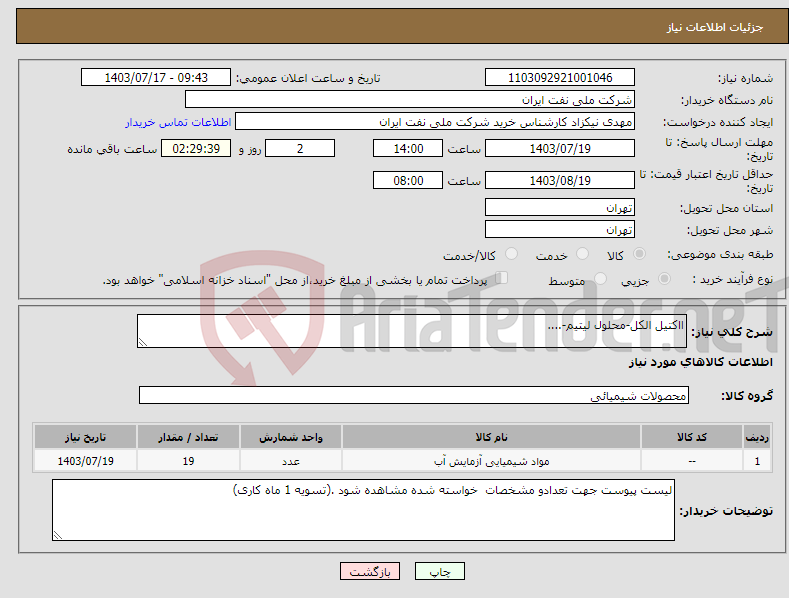Select the کالا/خدمت radio button

511,254
